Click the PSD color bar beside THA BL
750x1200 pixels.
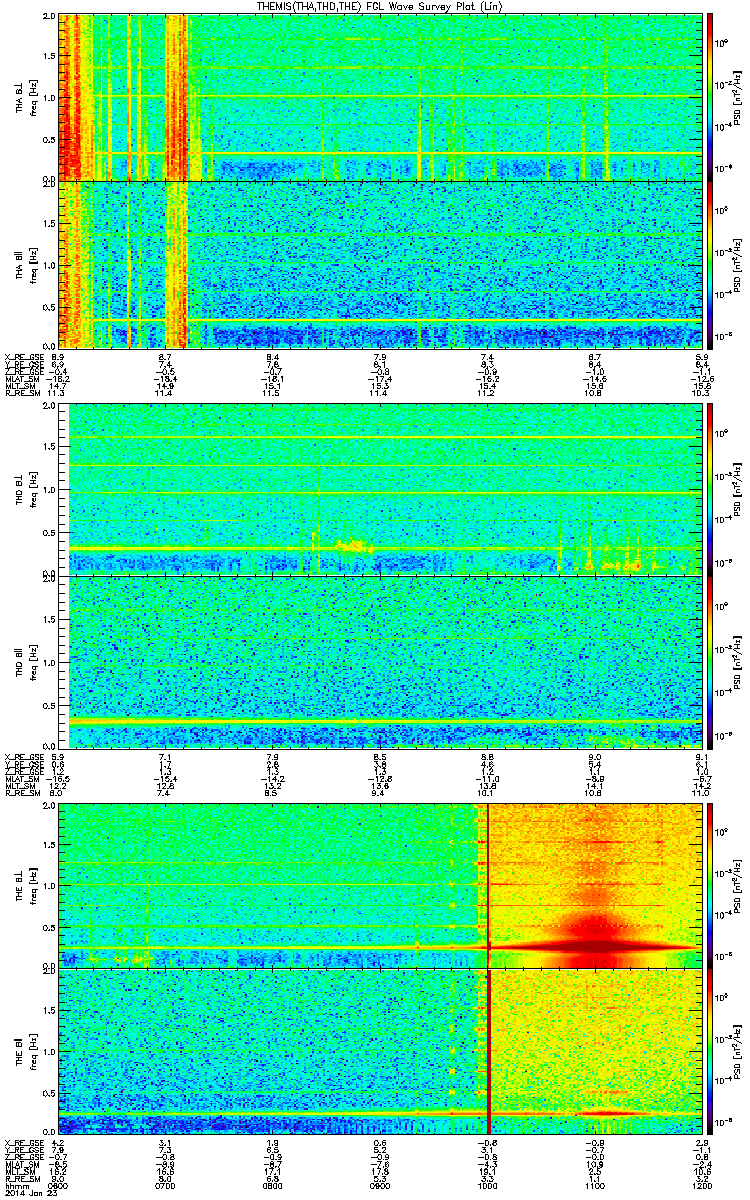(x=710, y=98)
